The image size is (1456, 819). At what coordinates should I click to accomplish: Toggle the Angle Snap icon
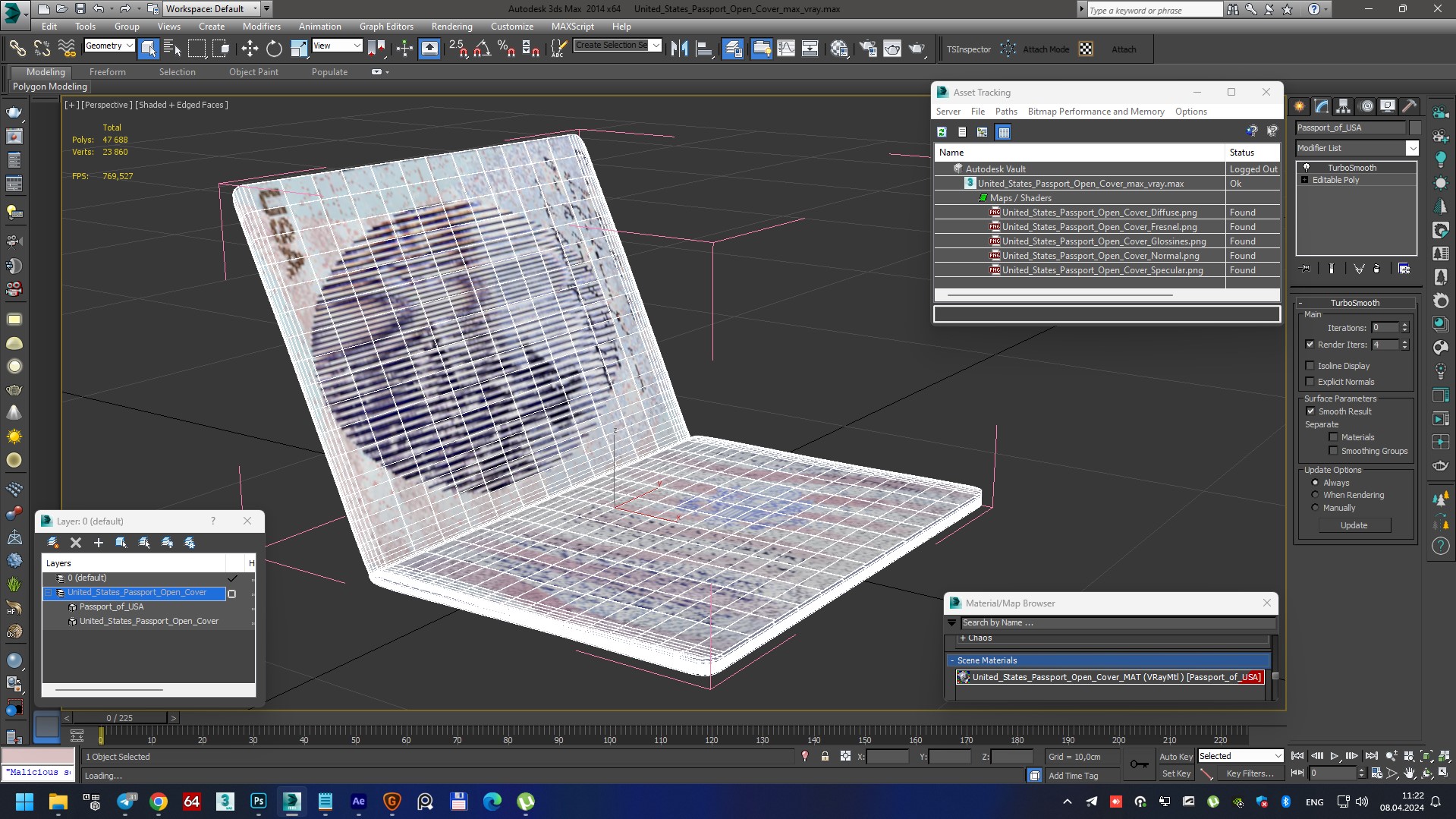482,49
